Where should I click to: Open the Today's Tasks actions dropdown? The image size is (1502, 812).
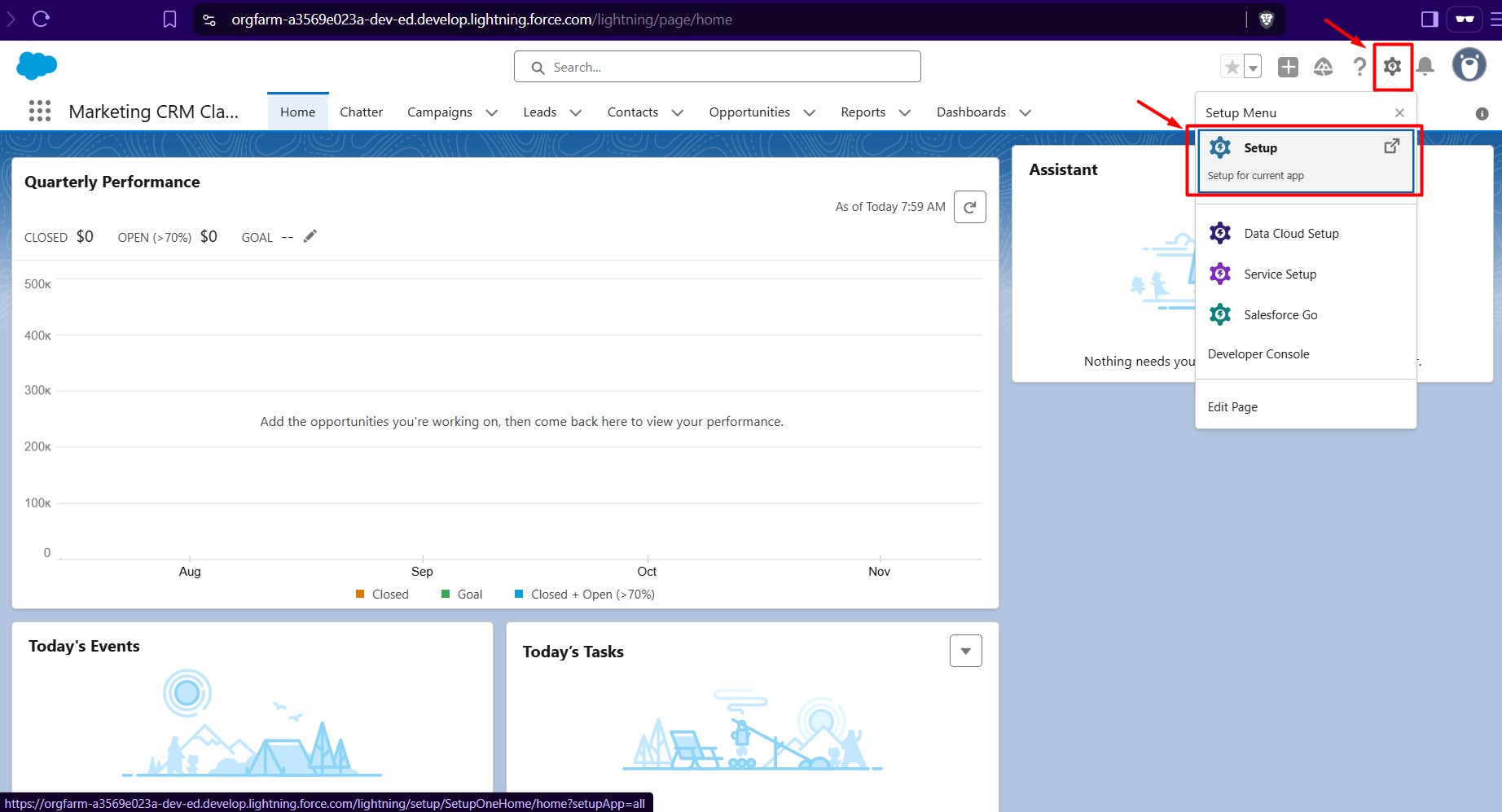[x=965, y=651]
